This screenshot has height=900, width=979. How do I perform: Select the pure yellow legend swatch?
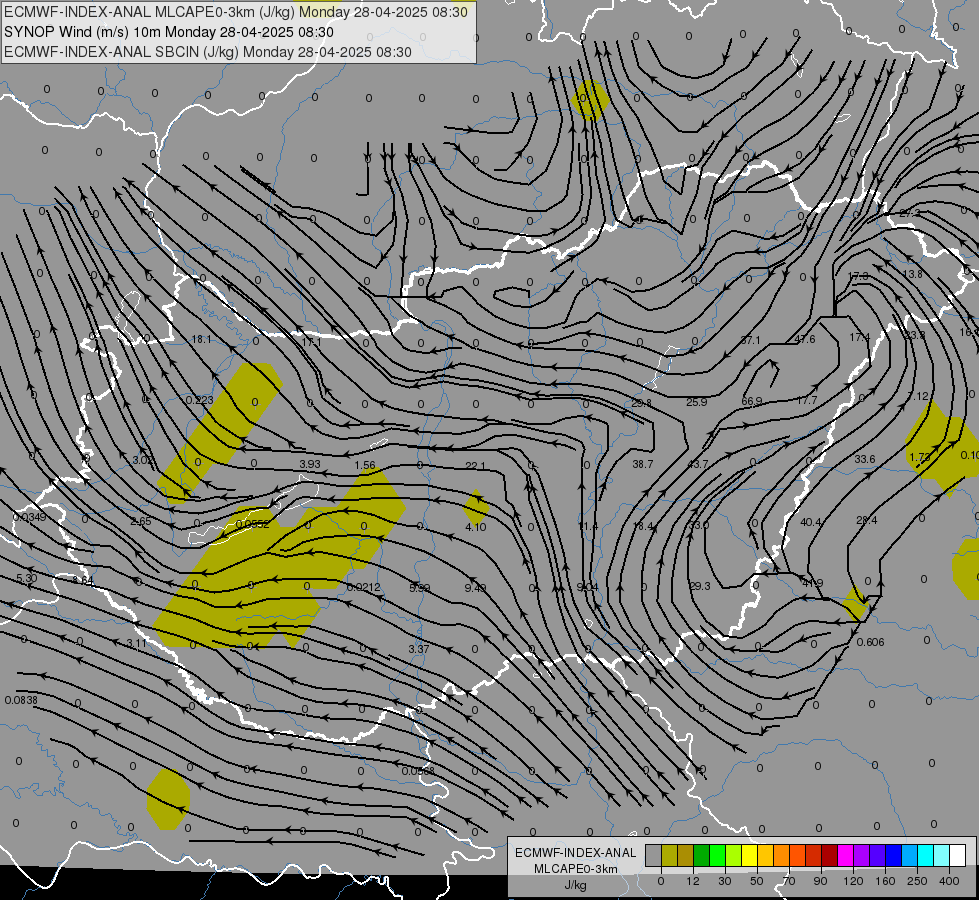coord(750,855)
